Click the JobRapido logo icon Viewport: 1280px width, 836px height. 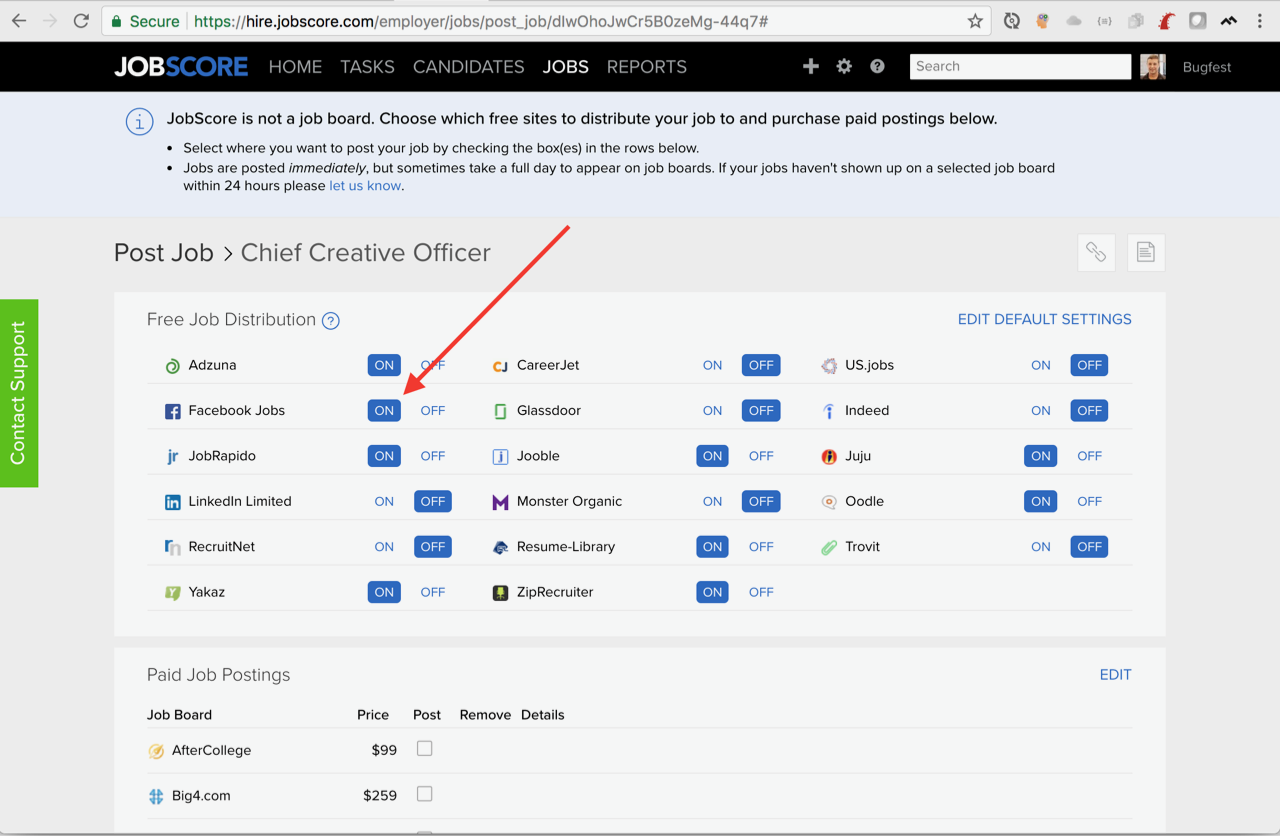click(173, 456)
